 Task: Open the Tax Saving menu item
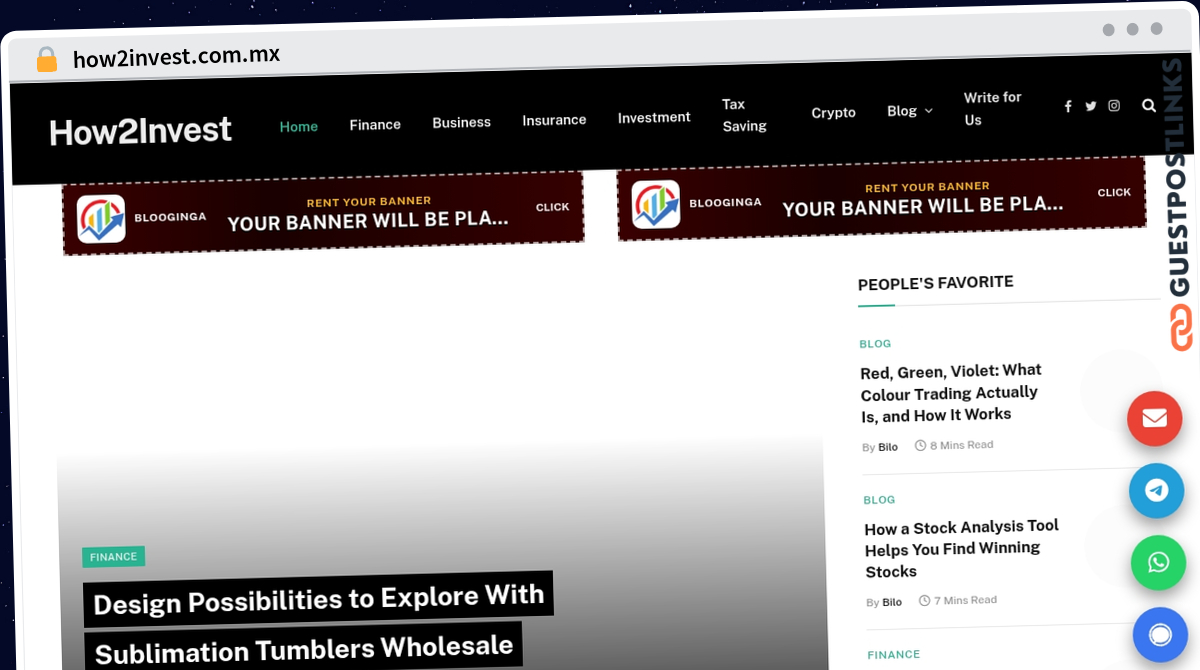tap(745, 115)
